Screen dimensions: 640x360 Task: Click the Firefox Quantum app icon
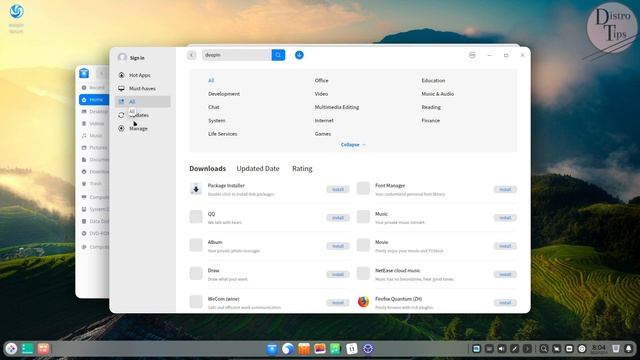click(x=363, y=302)
